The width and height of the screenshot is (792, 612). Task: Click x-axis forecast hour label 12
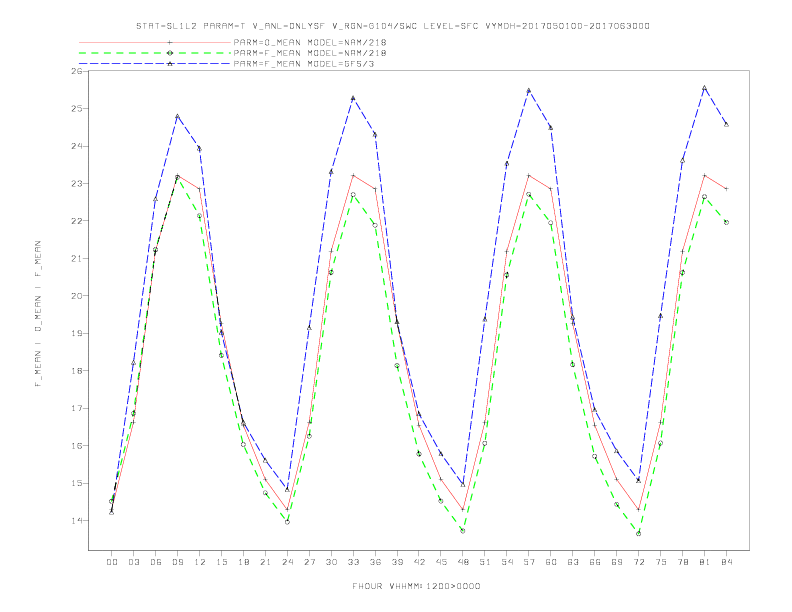point(200,562)
